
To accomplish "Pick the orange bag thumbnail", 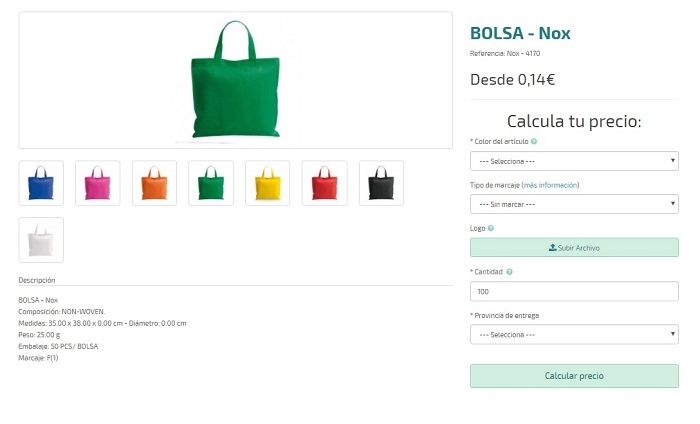I will pos(154,183).
